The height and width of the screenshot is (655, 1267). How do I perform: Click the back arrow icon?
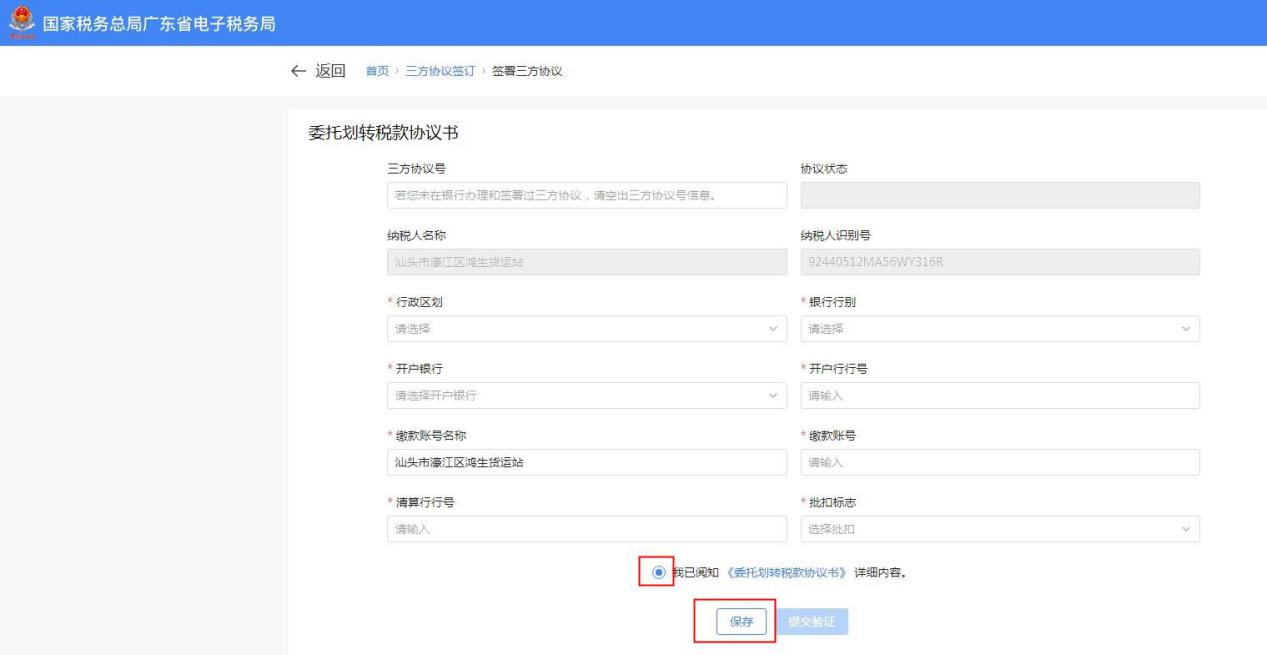click(298, 71)
